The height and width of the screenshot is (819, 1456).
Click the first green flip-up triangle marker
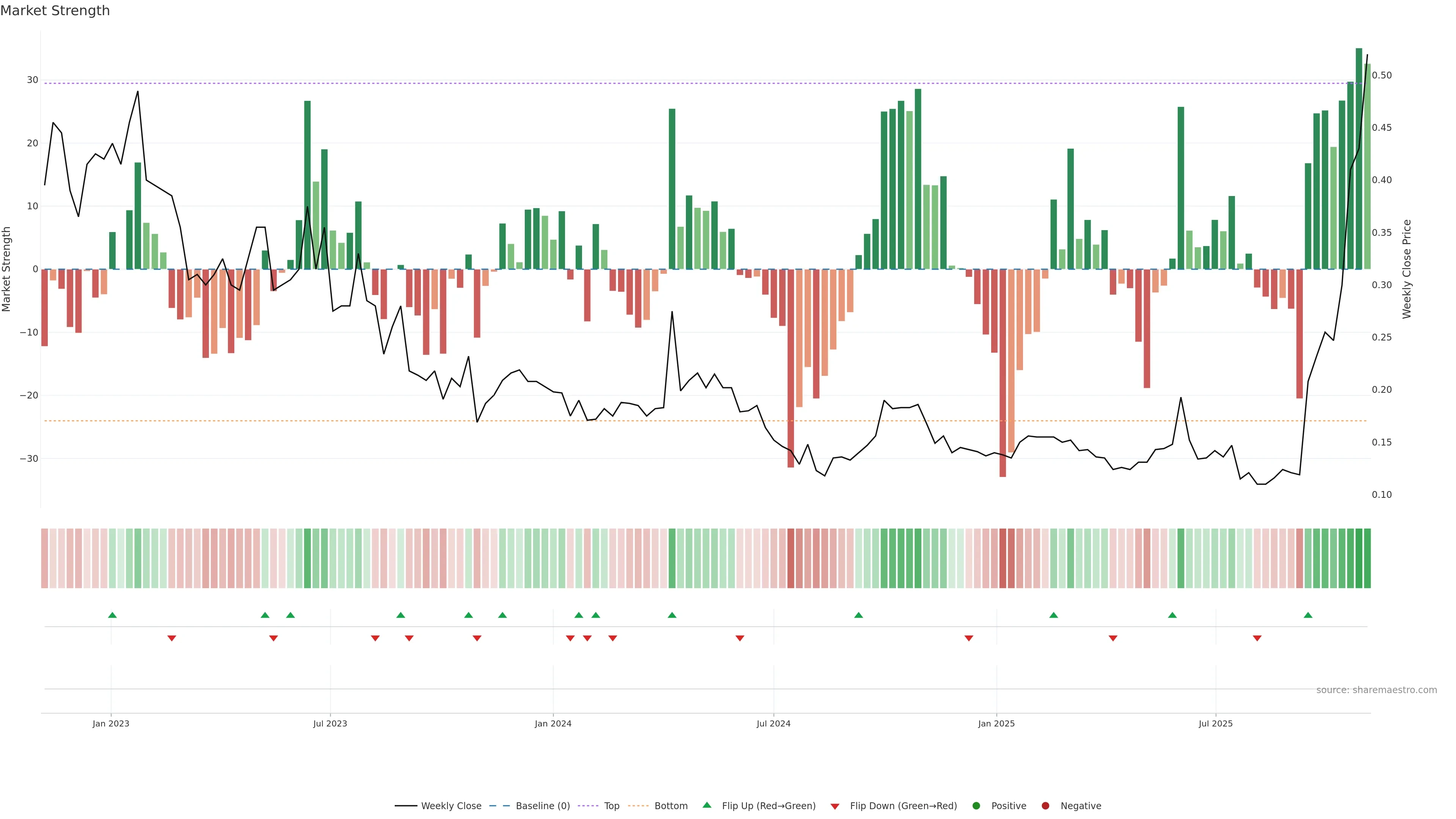click(x=112, y=615)
